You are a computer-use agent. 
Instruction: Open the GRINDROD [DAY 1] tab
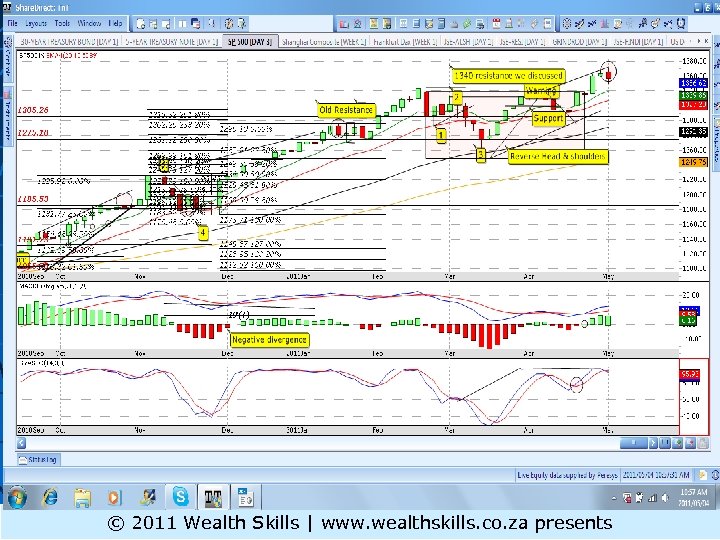(579, 41)
